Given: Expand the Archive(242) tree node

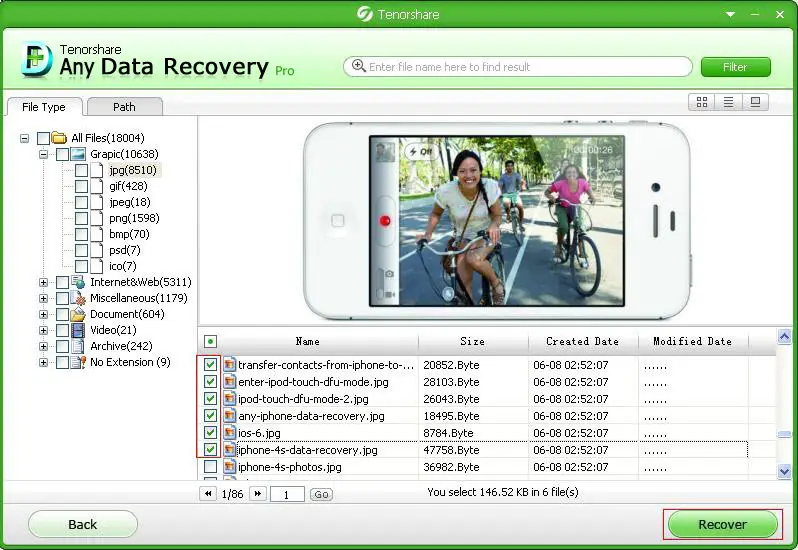Looking at the screenshot, I should 43,346.
